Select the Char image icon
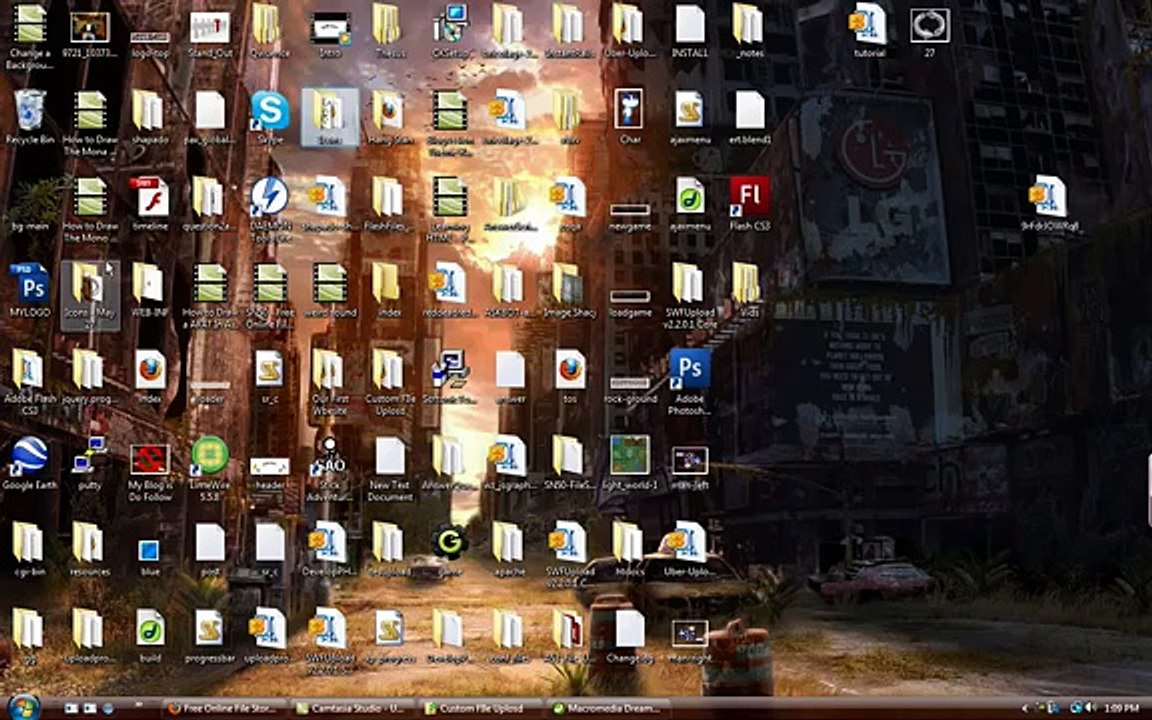The height and width of the screenshot is (720, 1152). click(x=630, y=116)
